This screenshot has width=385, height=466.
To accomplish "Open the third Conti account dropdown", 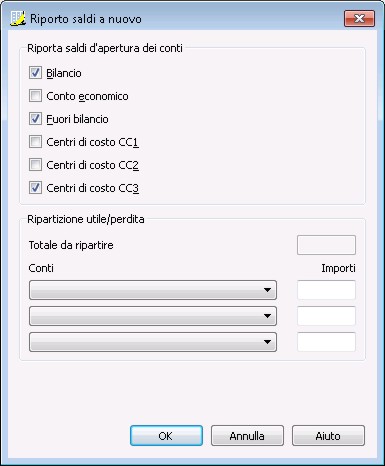I will pyautogui.click(x=153, y=342).
